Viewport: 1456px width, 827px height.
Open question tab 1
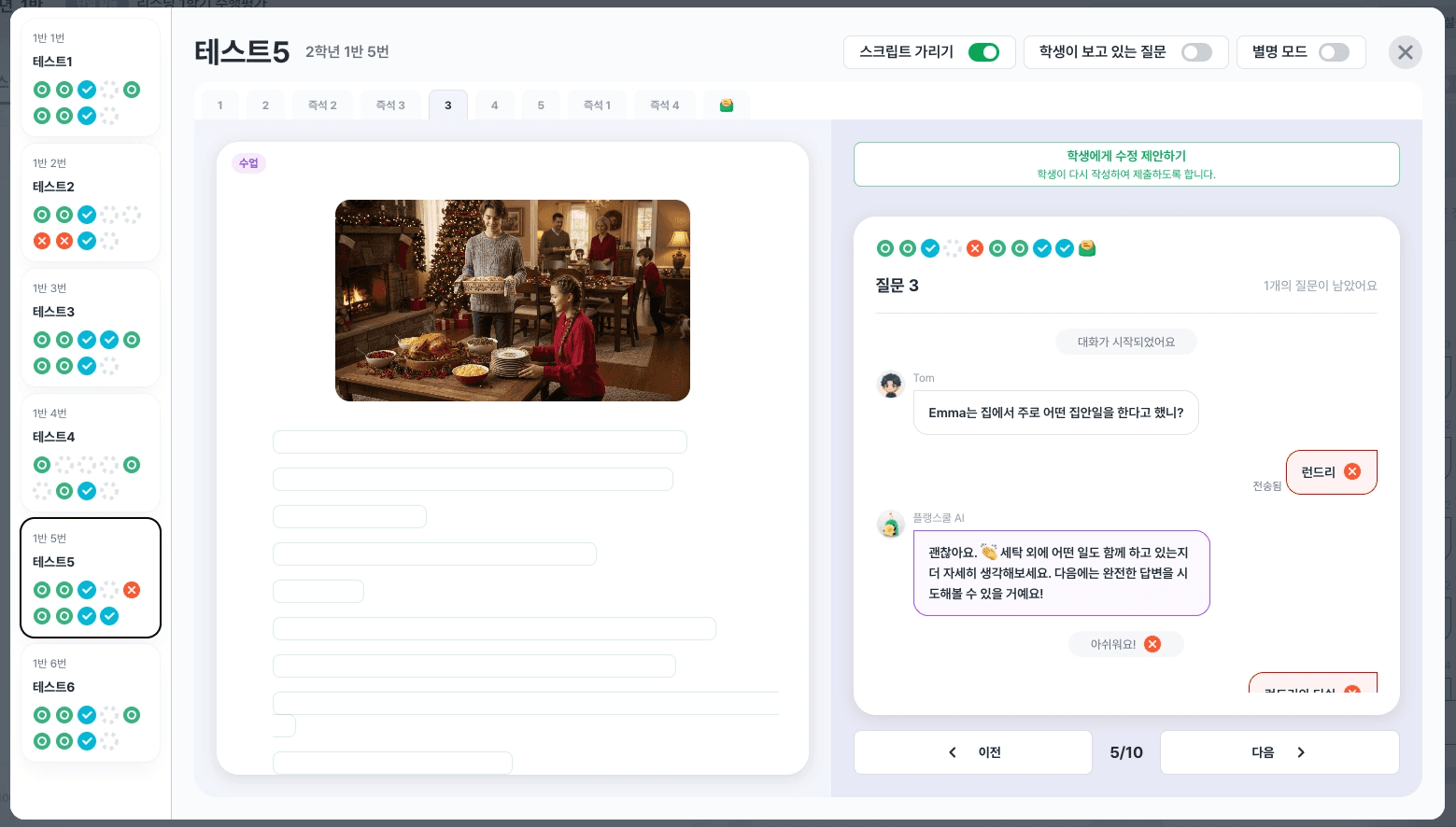point(220,105)
